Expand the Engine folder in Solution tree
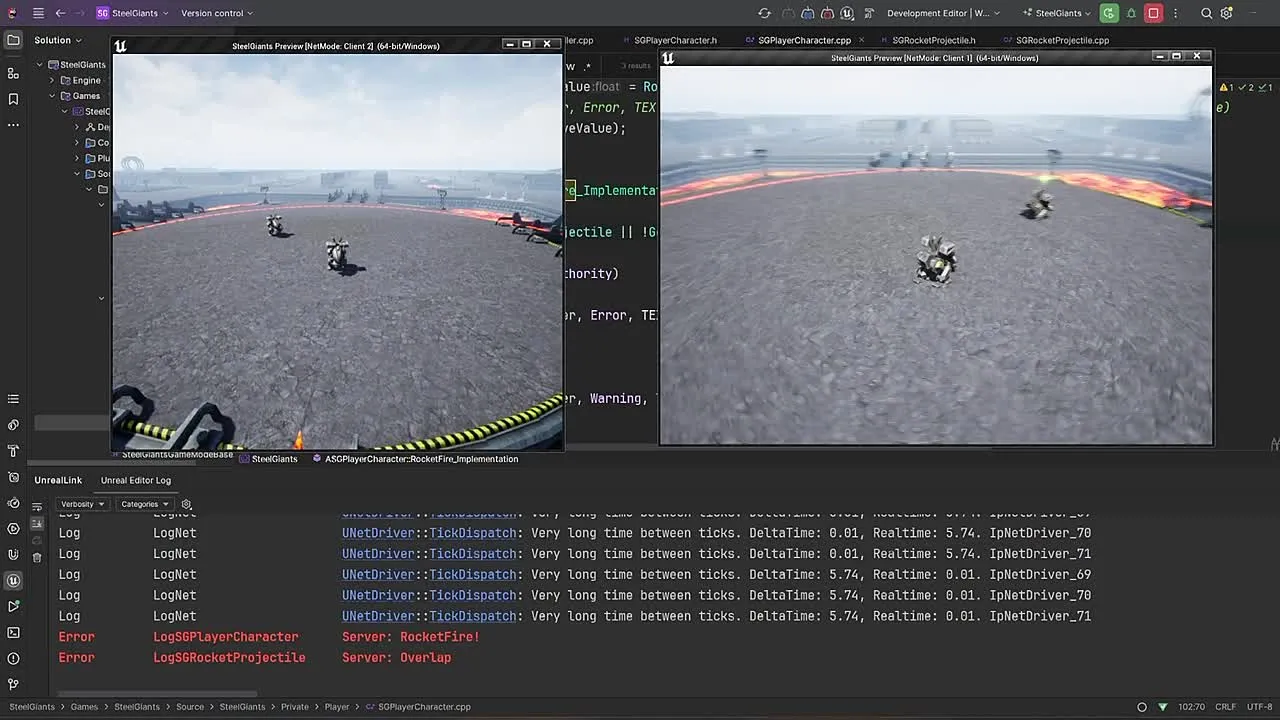Image resolution: width=1280 pixels, height=720 pixels. click(52, 80)
